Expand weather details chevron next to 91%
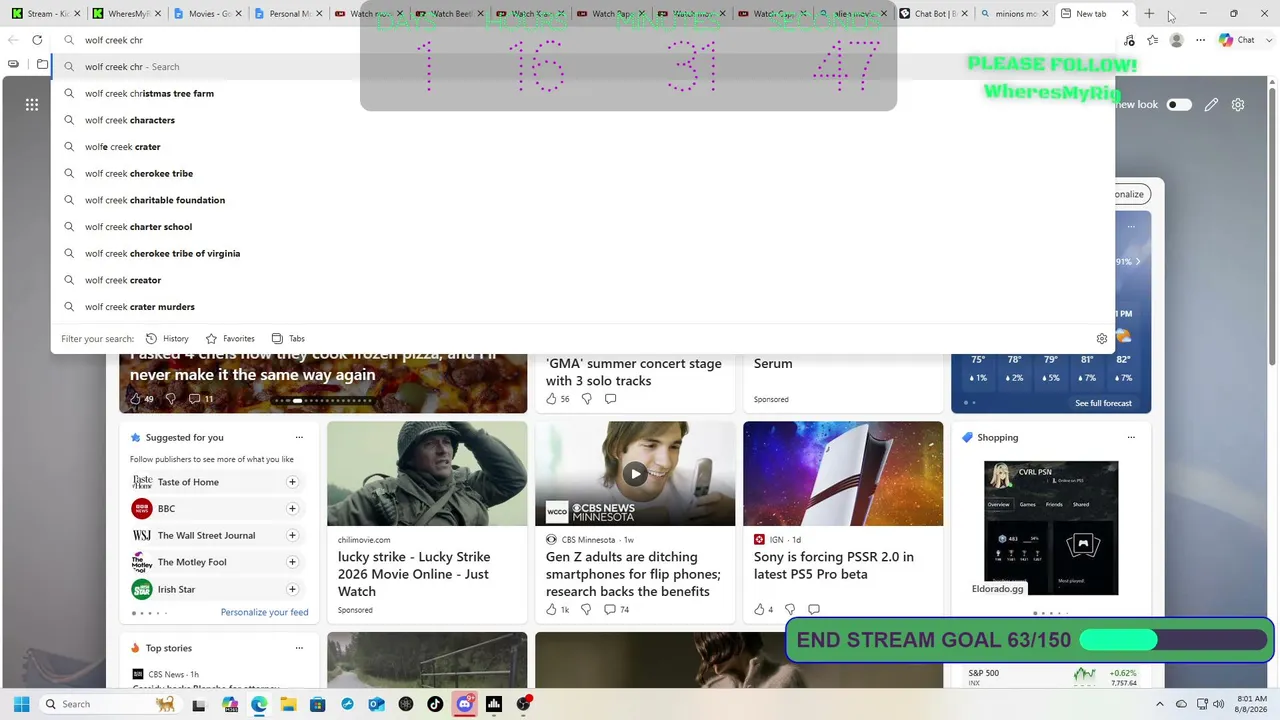1280x720 pixels. (x=1137, y=261)
